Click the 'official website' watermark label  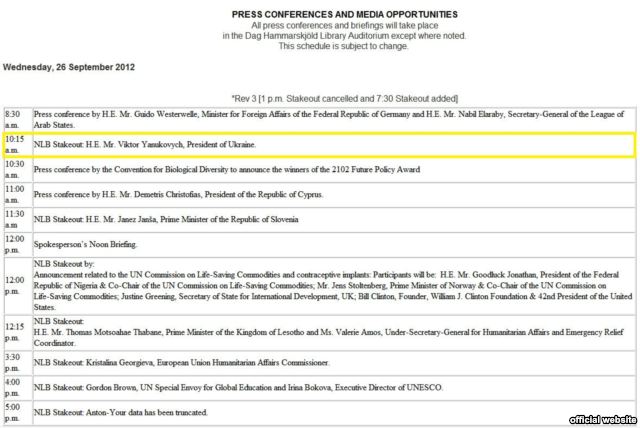(602, 418)
